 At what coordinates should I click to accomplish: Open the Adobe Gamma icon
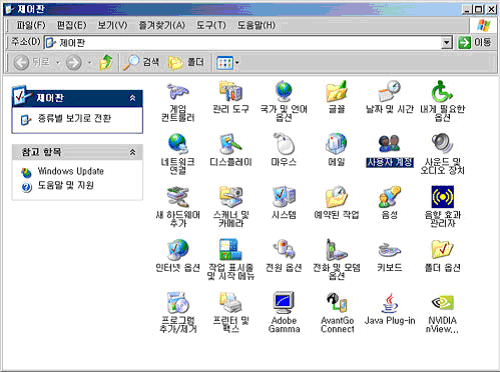[x=284, y=303]
